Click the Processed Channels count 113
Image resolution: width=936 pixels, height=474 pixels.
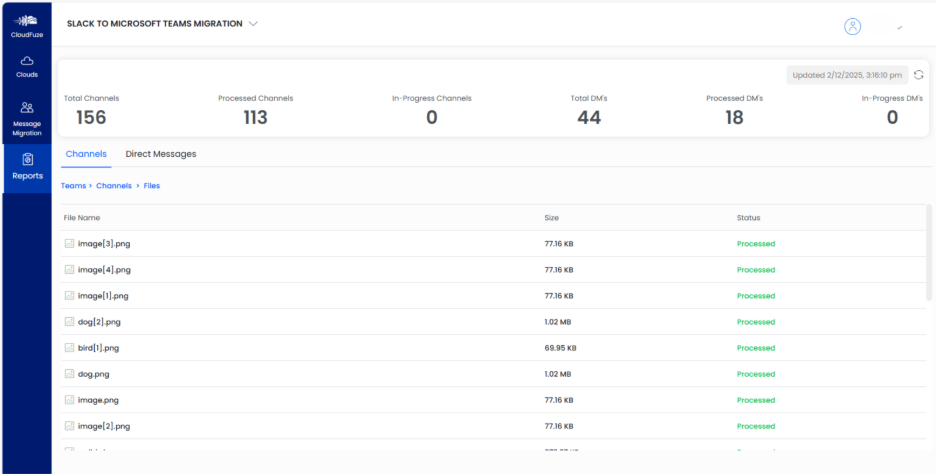pyautogui.click(x=255, y=118)
